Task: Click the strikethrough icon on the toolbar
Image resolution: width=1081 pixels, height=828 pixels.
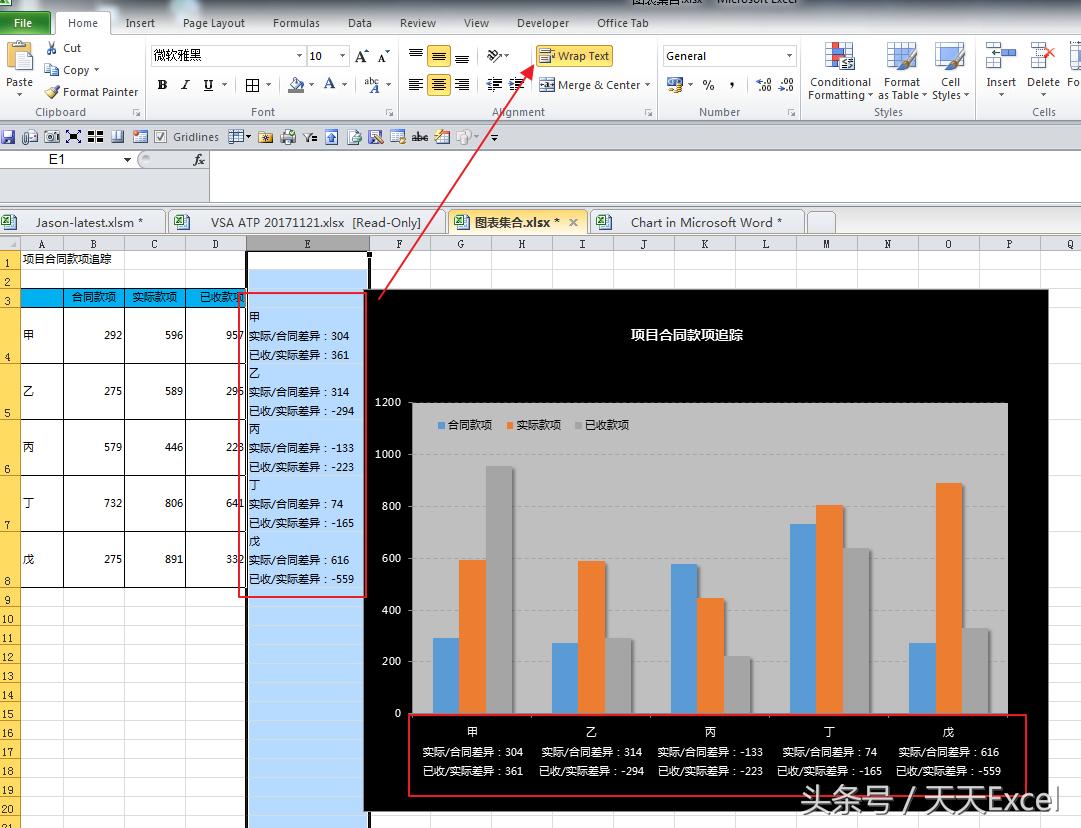Action: [419, 137]
